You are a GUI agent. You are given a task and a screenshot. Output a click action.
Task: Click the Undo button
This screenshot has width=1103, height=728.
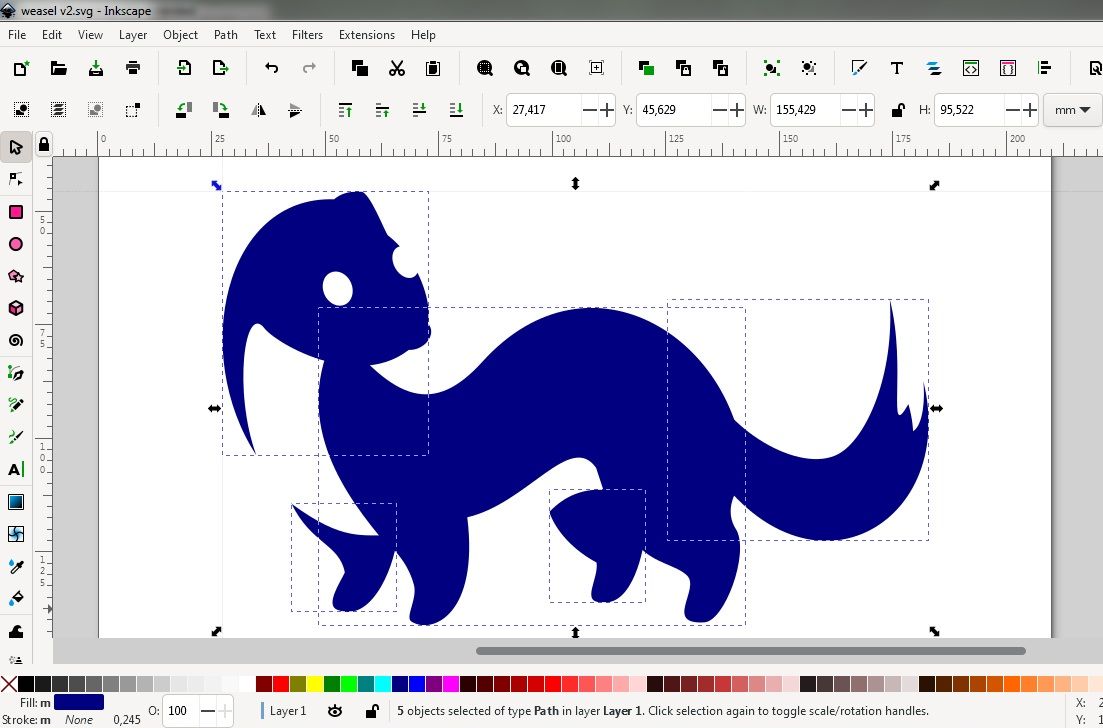point(272,68)
